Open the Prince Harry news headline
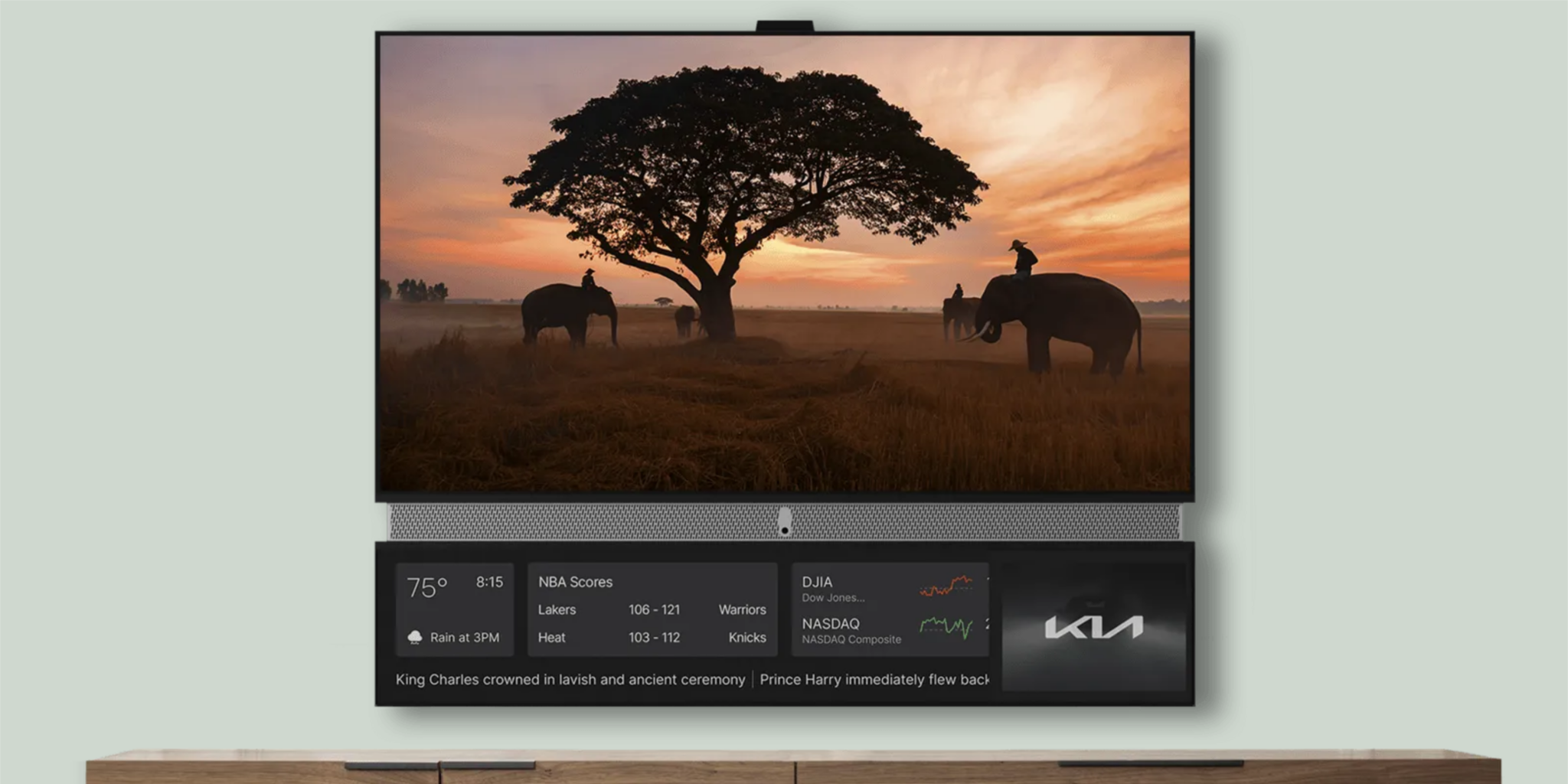The width and height of the screenshot is (1568, 784). click(874, 679)
